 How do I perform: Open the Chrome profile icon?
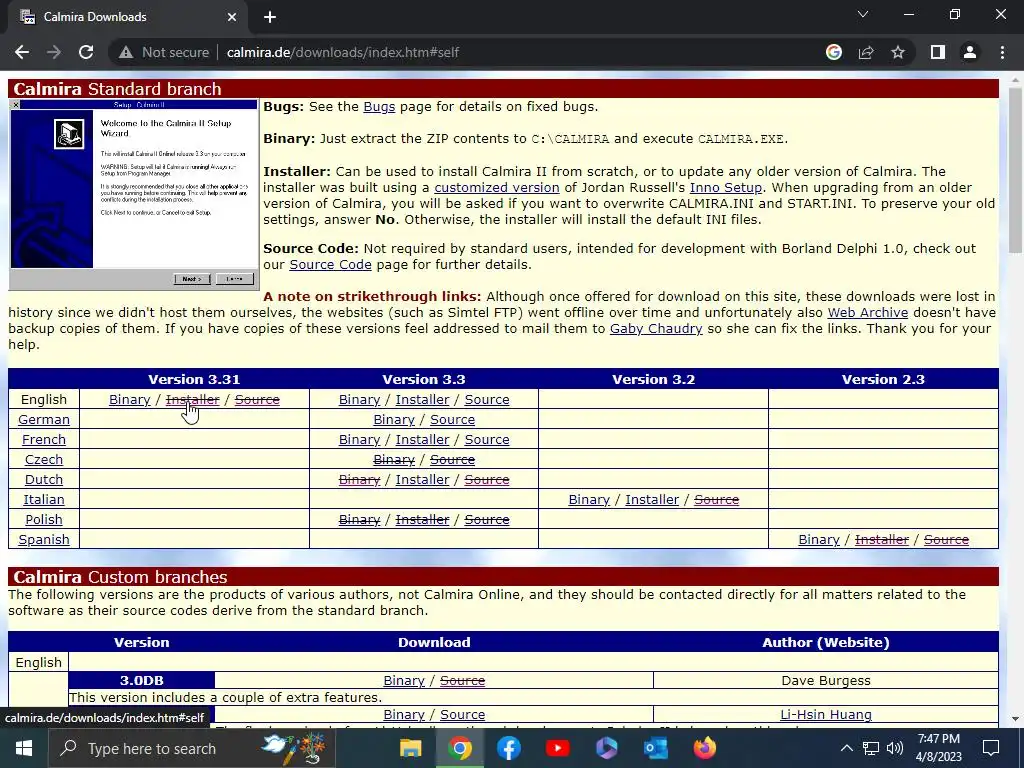[970, 52]
